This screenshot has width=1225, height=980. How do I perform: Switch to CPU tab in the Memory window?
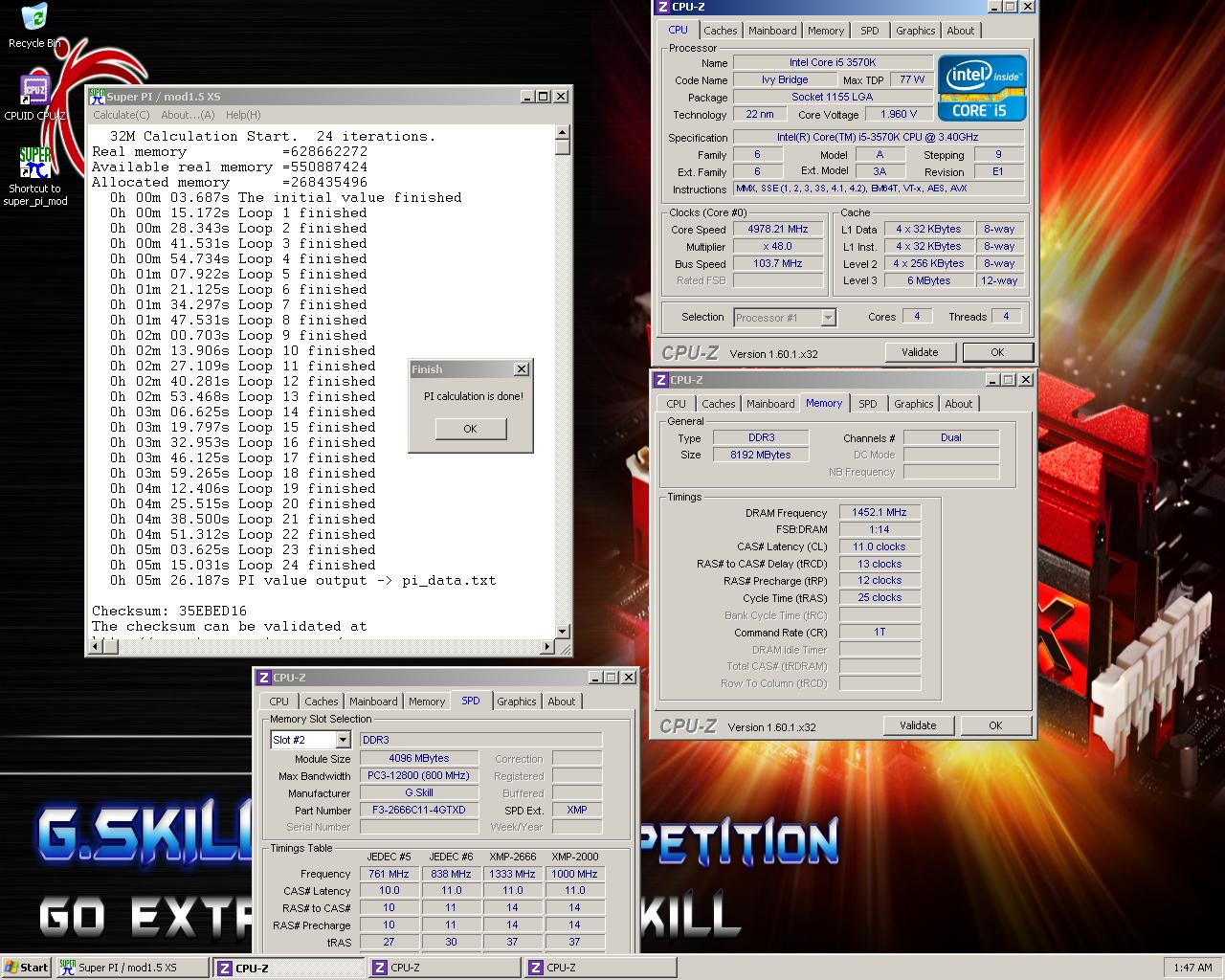click(x=677, y=404)
